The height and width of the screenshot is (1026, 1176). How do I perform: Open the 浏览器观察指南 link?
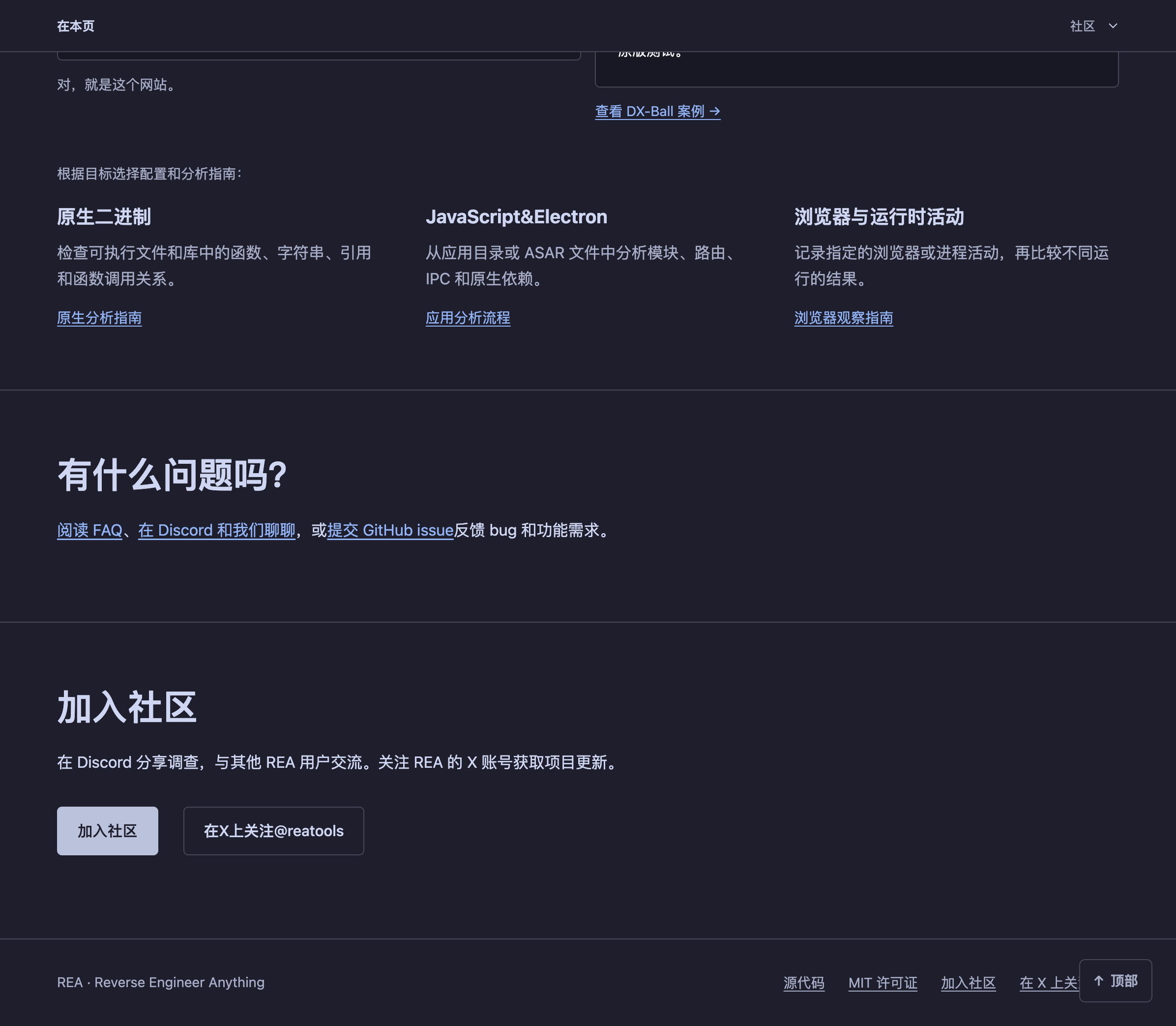click(x=844, y=318)
